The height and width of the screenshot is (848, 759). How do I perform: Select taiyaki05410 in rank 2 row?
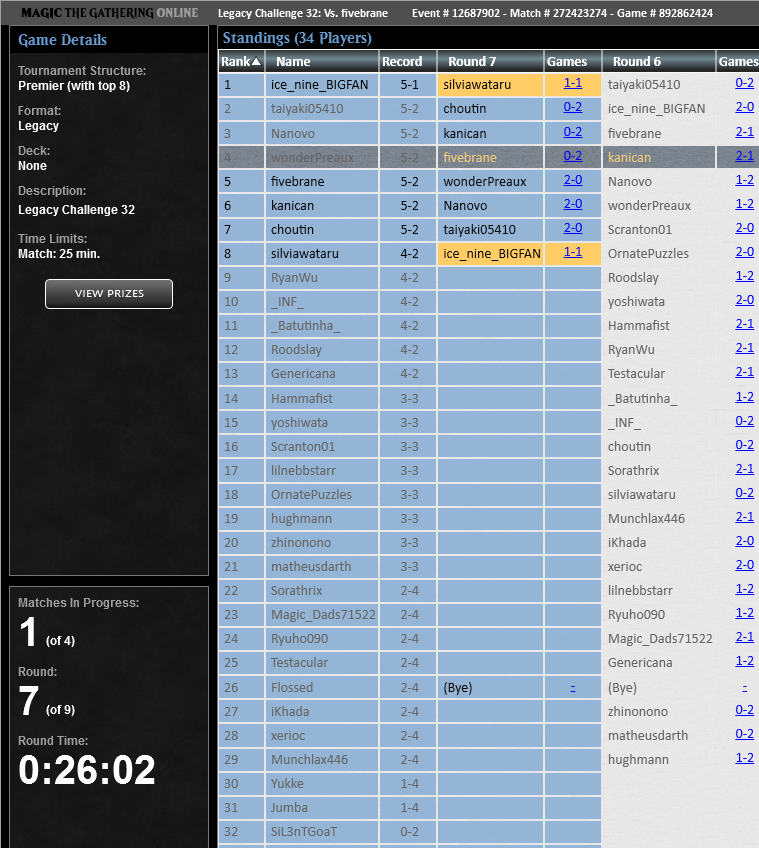click(x=307, y=109)
